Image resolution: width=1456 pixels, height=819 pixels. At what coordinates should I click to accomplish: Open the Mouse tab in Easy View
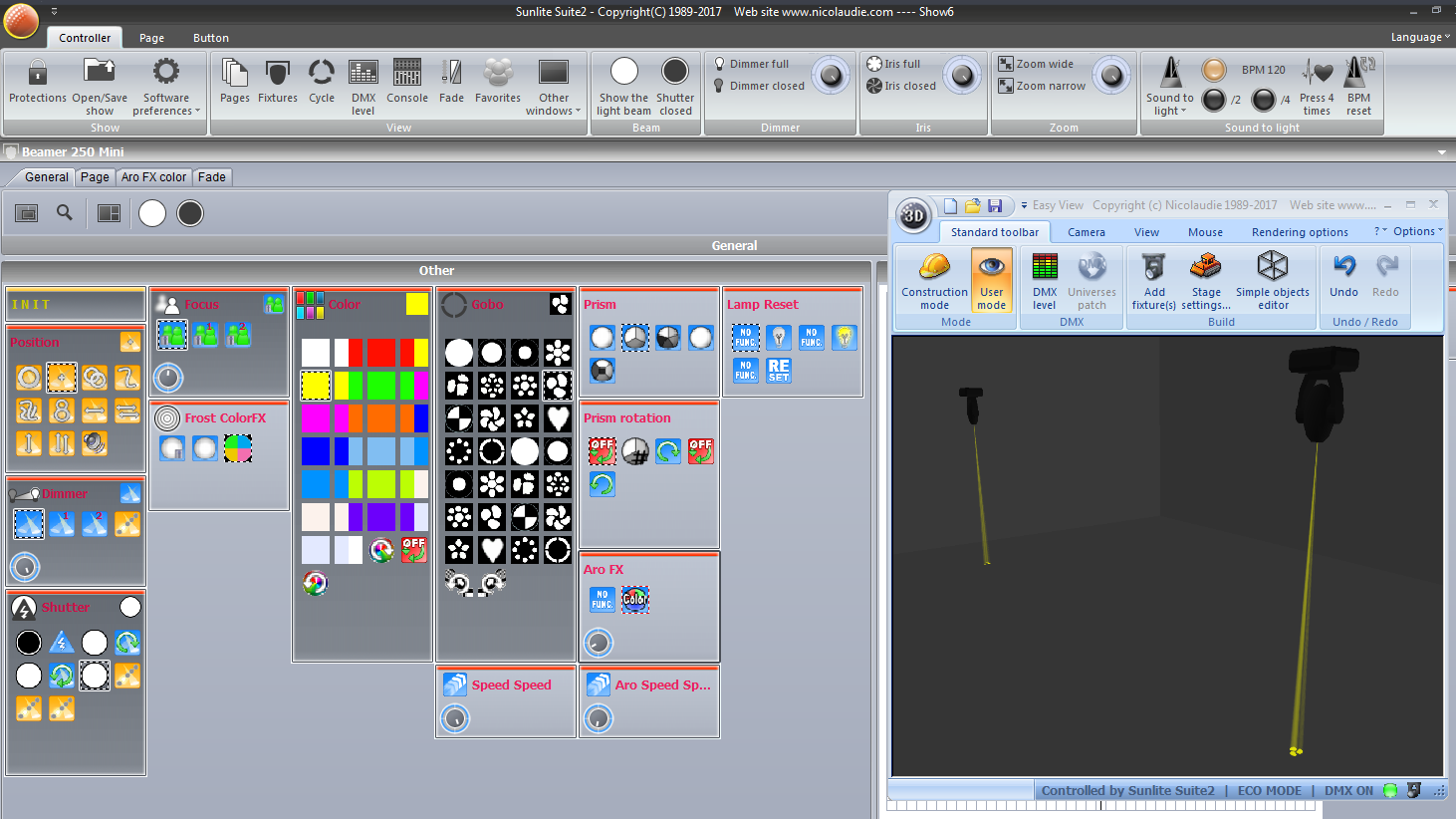(1205, 232)
